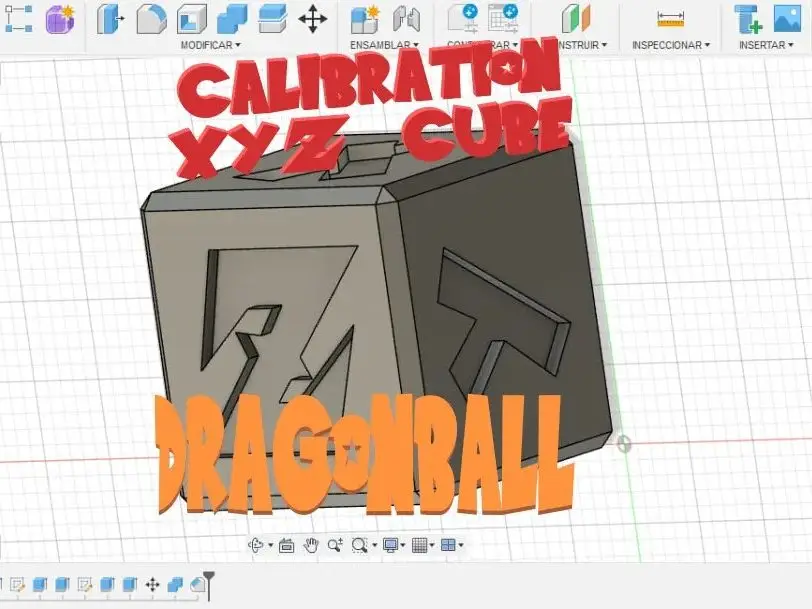This screenshot has width=812, height=609.
Task: Click the Zoom Window magnifier
Action: (359, 545)
